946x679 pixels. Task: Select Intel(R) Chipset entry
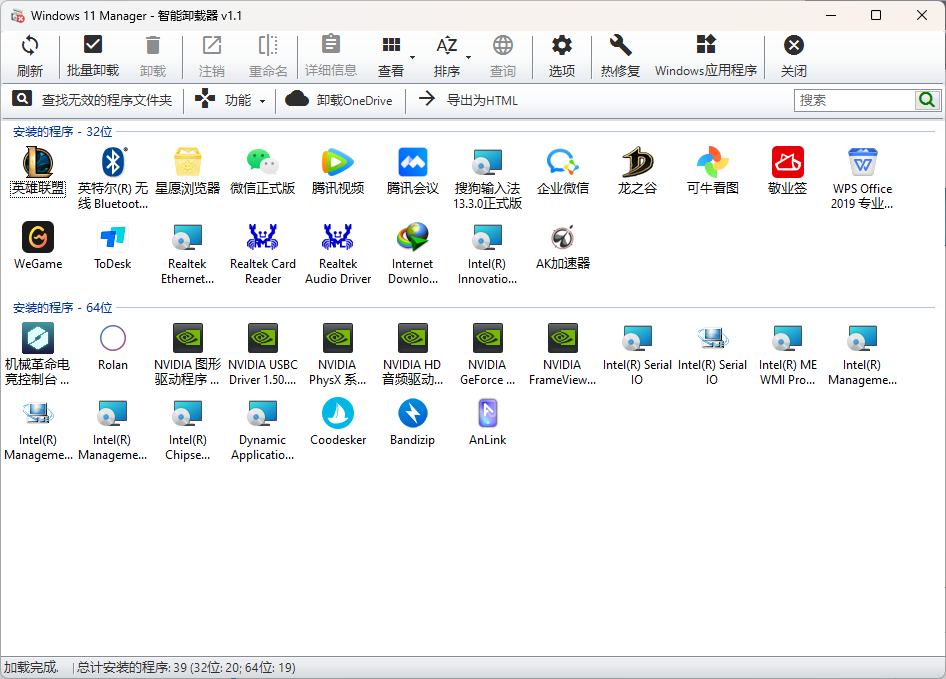coord(188,429)
